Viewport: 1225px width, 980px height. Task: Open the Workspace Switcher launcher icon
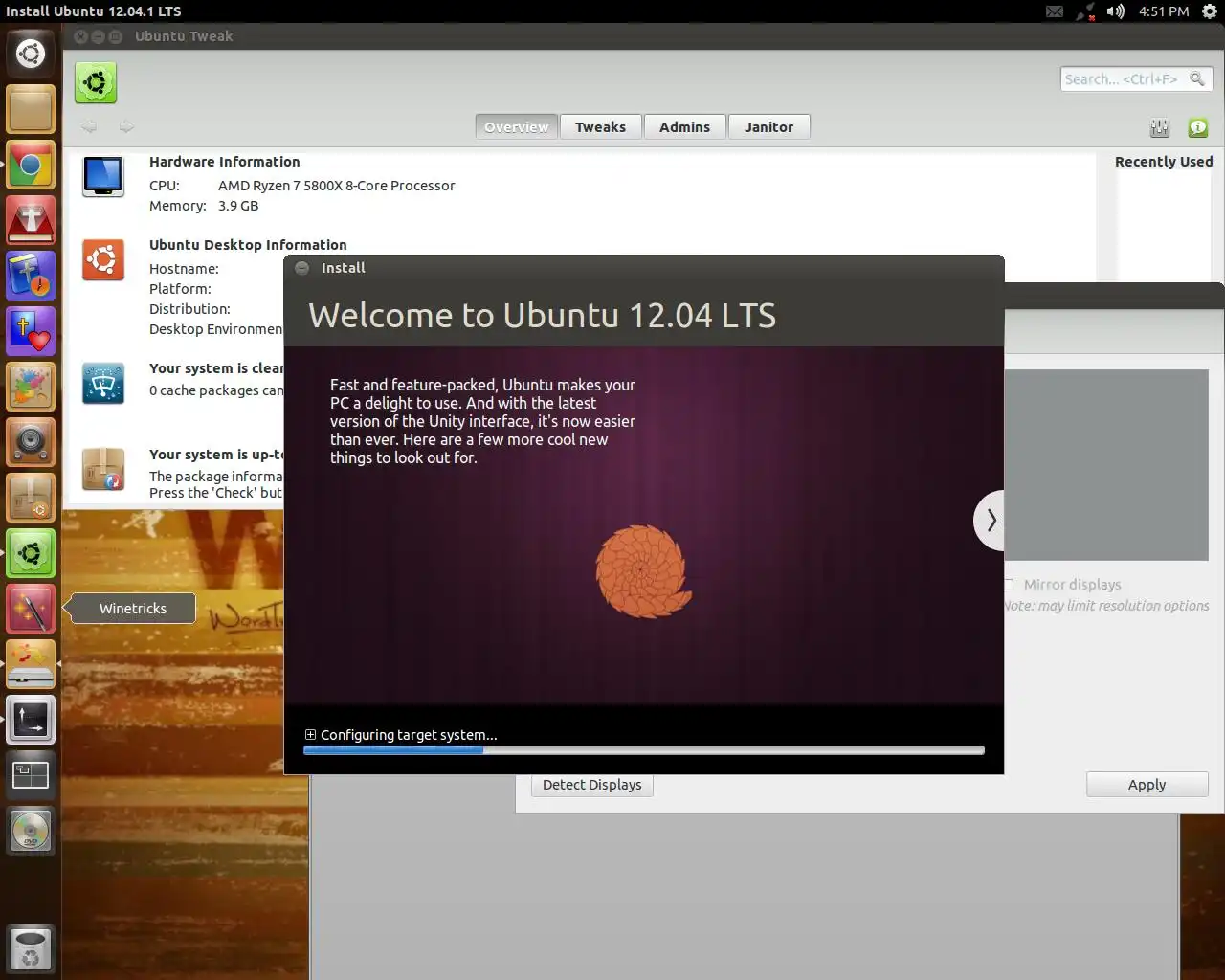pos(31,775)
